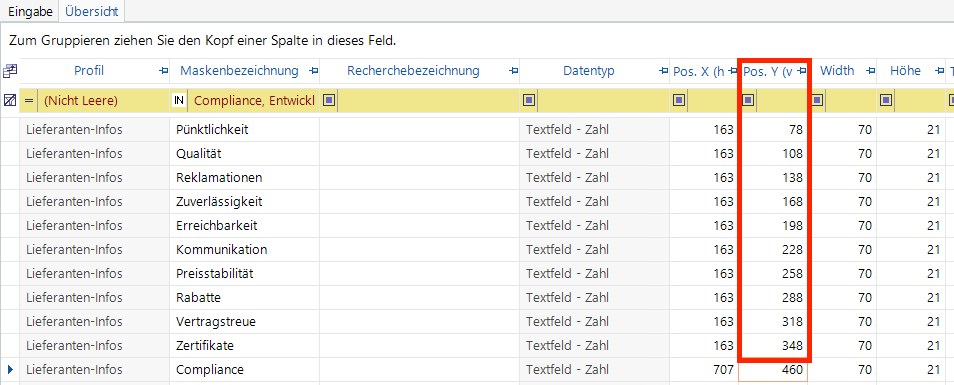Sort by the Maskenbezeichnung column header
The image size is (954, 385).
pyautogui.click(x=239, y=71)
